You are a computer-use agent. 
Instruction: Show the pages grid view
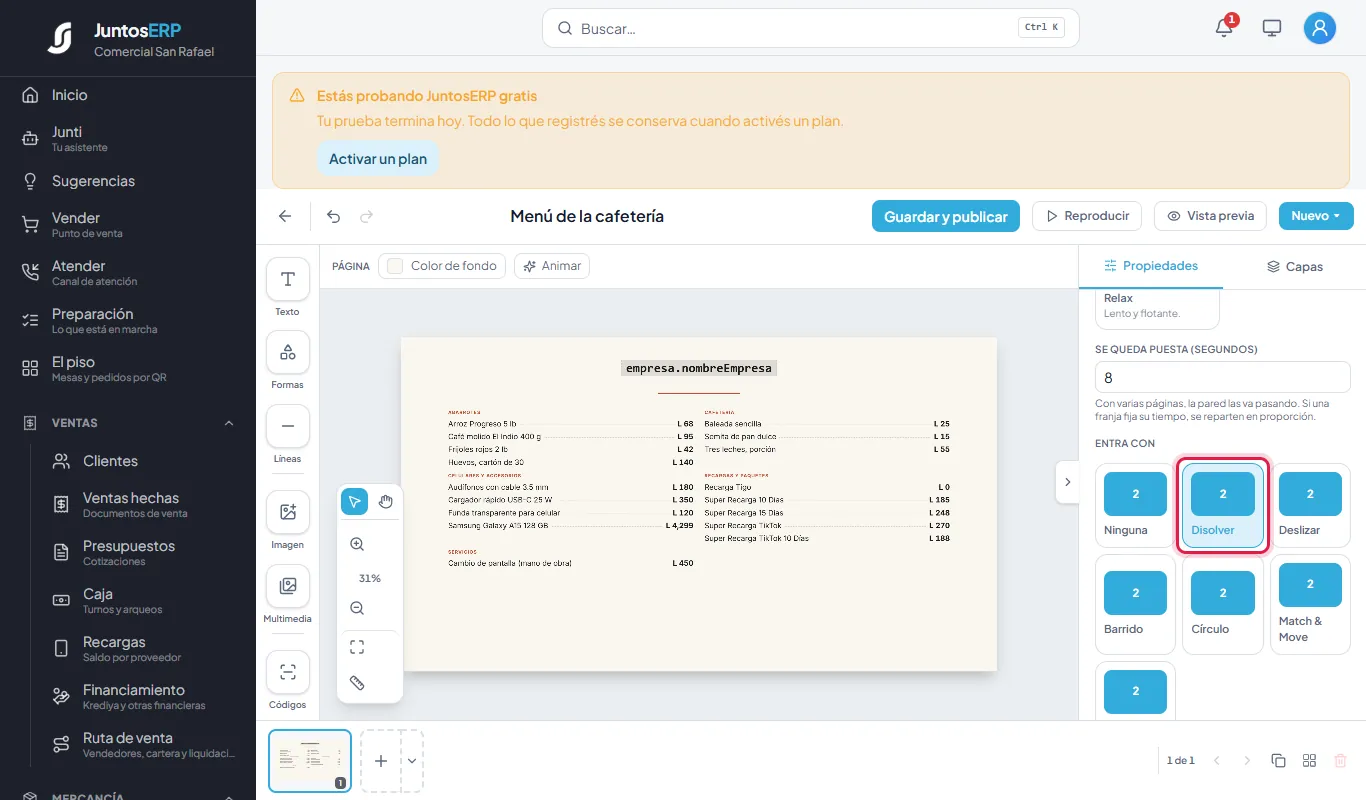[1309, 761]
